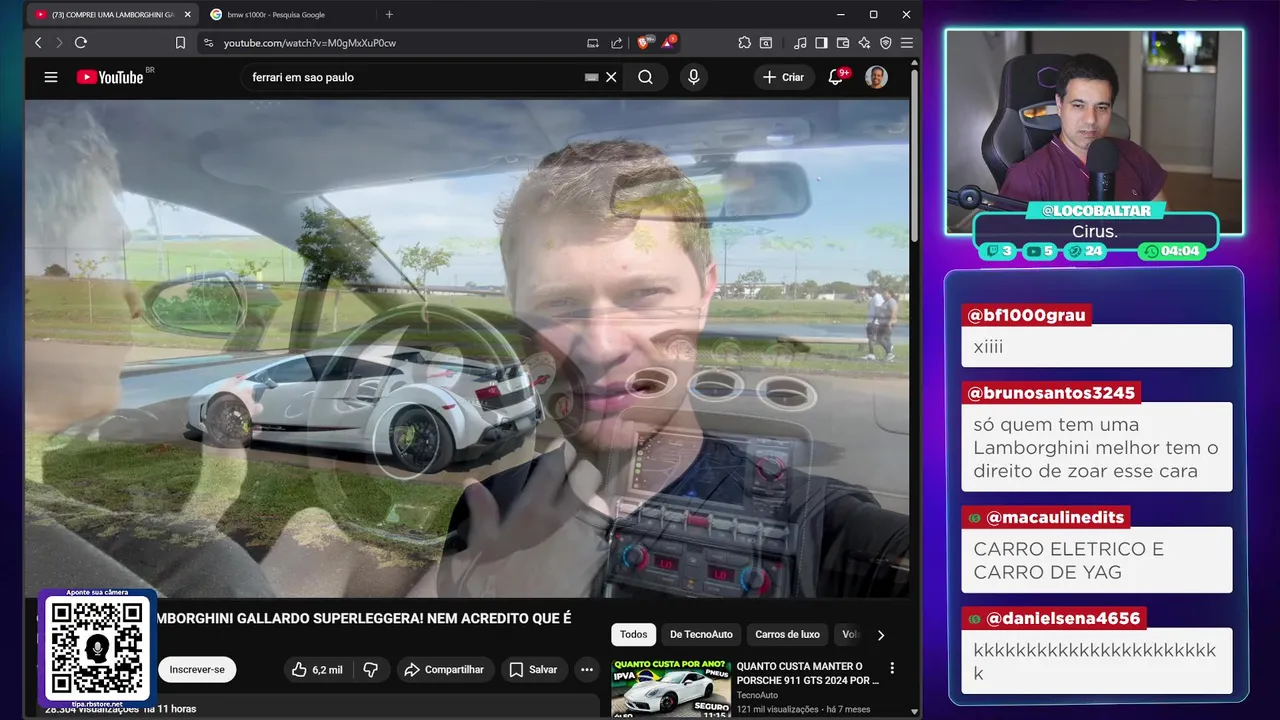The width and height of the screenshot is (1280, 720).
Task: Open Leo AI sparkle icon
Action: point(864,43)
